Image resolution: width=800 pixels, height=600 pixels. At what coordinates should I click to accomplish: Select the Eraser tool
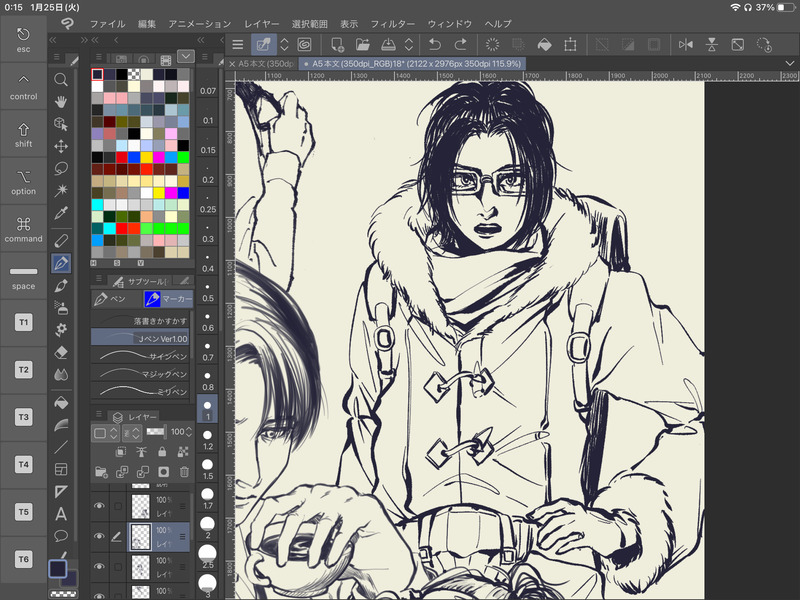(61, 352)
